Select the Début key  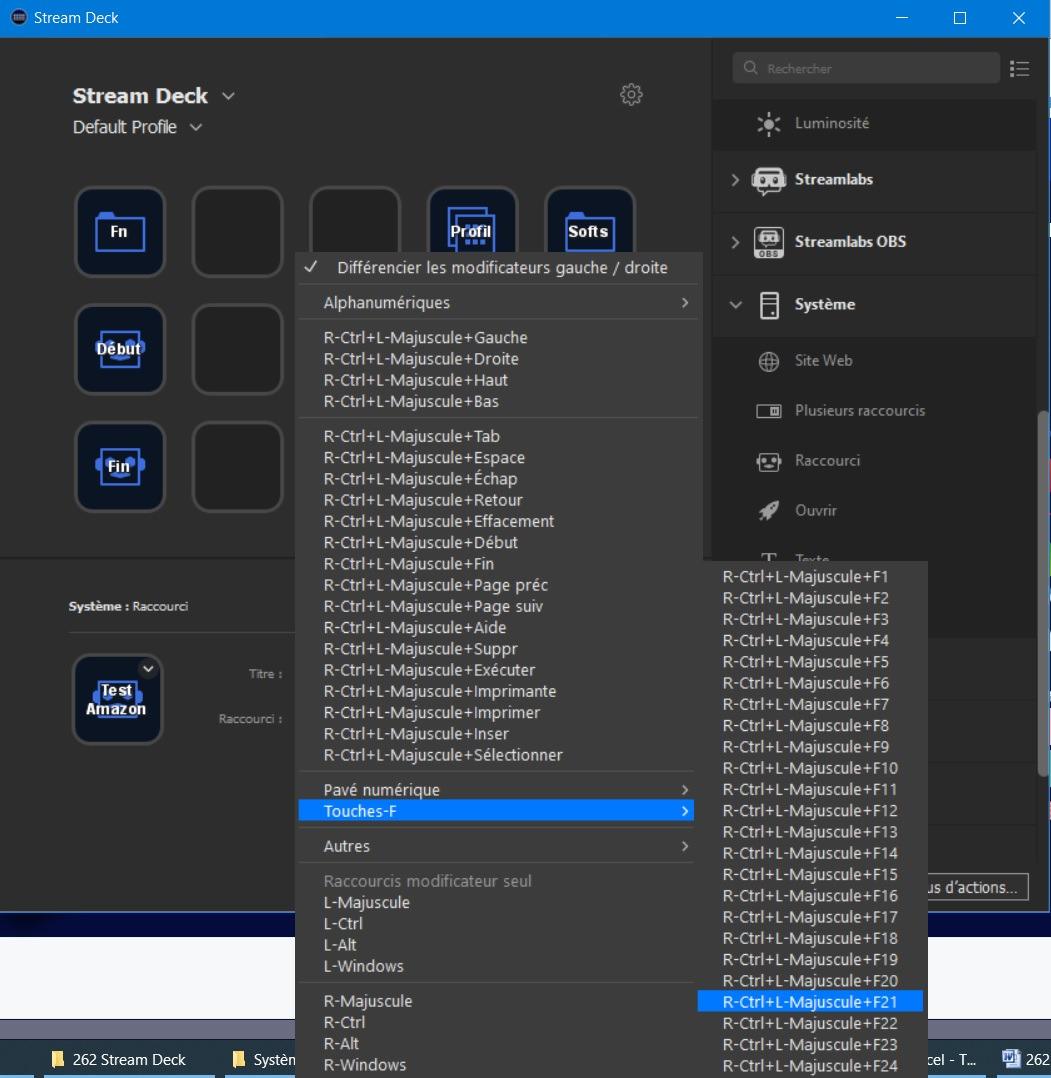(120, 349)
